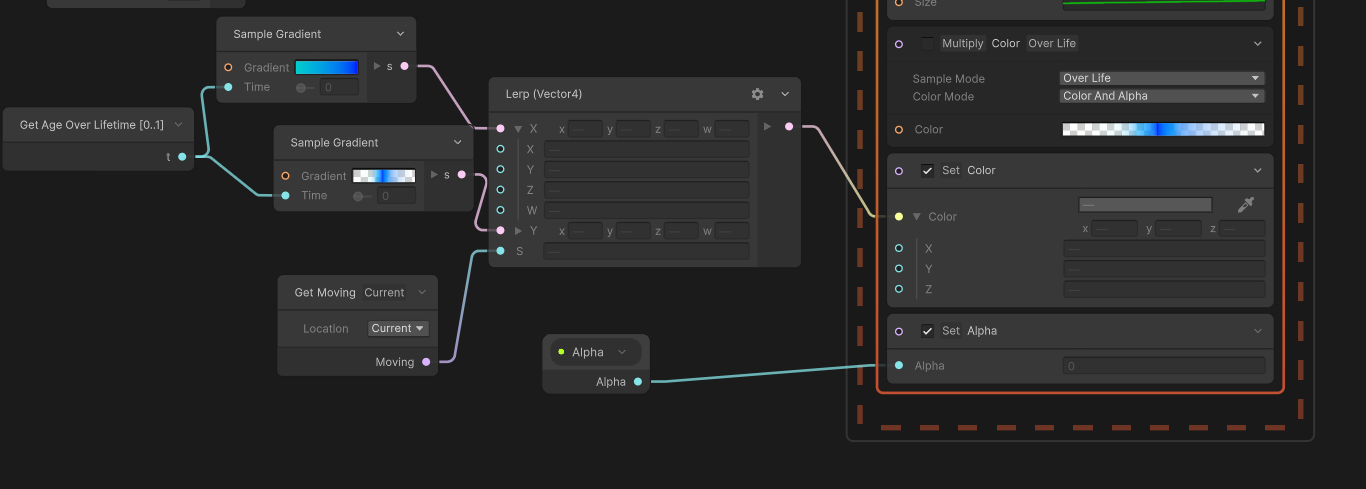Viewport: 1366px width, 489px height.
Task: Click the Alpha property node's output port
Action: coord(638,381)
